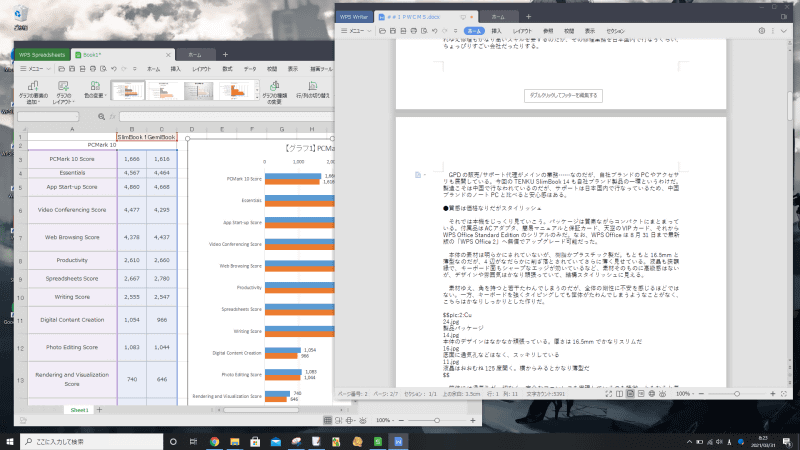Viewport: 800px width, 450px height.
Task: Open chart quick layout in ribbon
Action: 63,92
